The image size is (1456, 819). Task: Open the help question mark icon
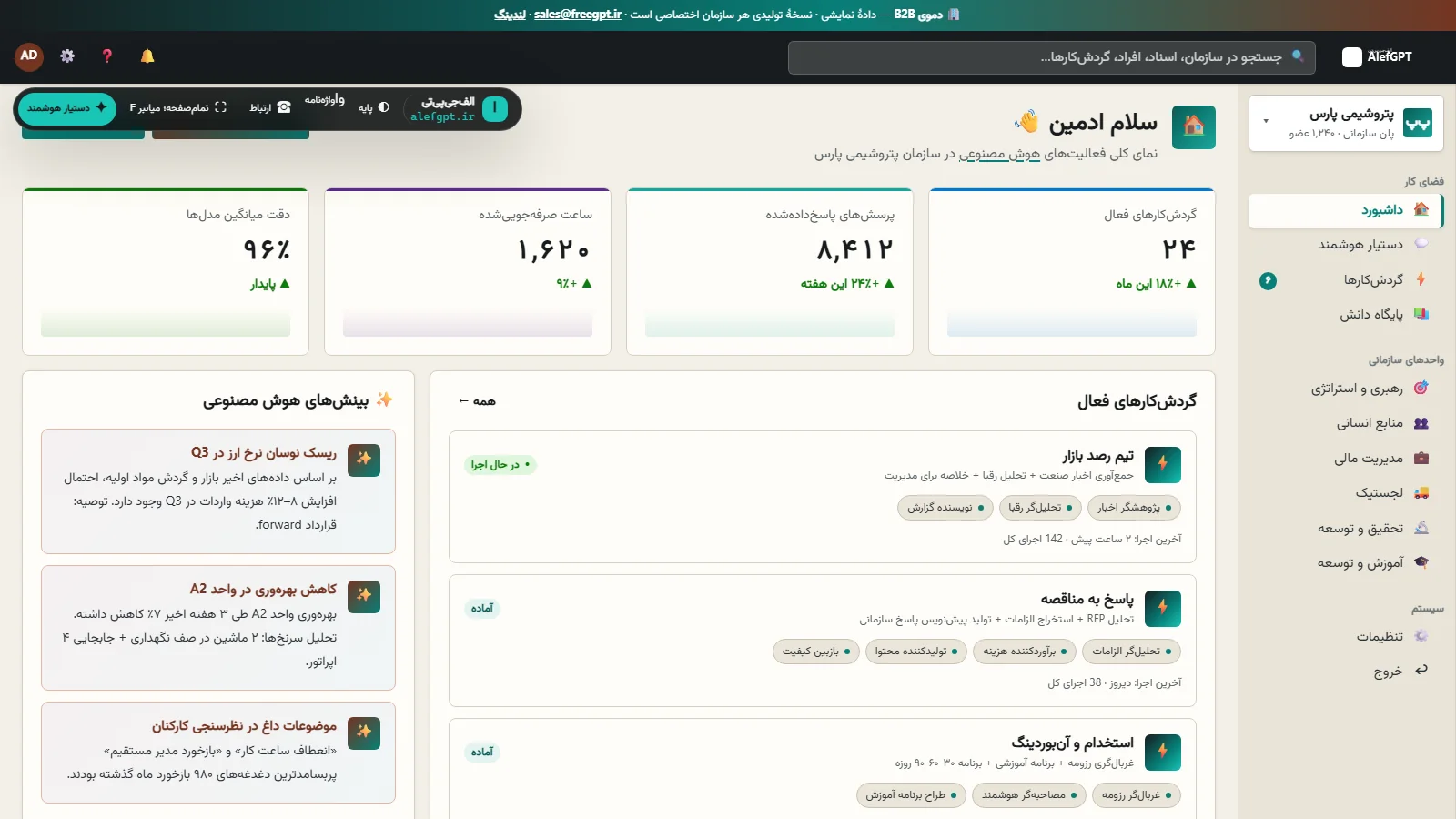tap(107, 56)
